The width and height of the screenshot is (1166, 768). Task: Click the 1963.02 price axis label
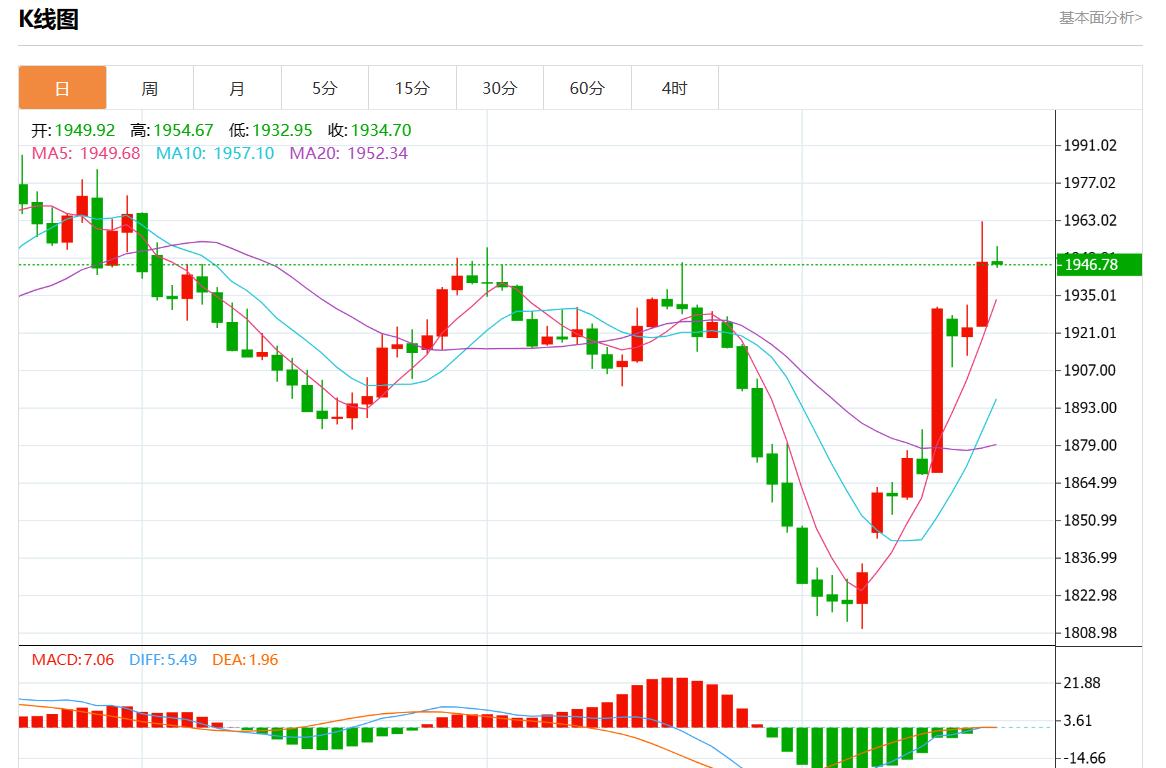[x=1090, y=220]
